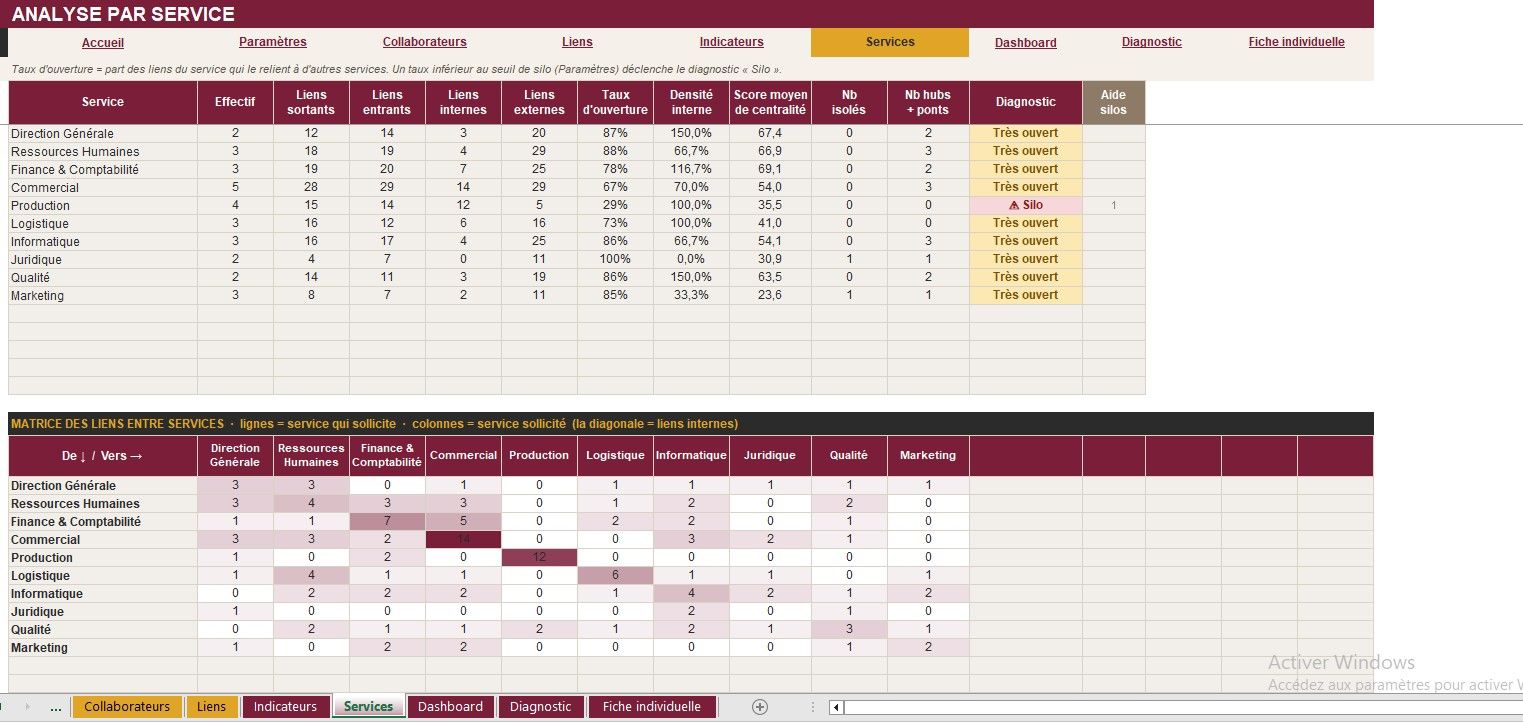This screenshot has width=1523, height=722.
Task: Click the 100% opening rate cell for Juridique
Action: pos(615,259)
